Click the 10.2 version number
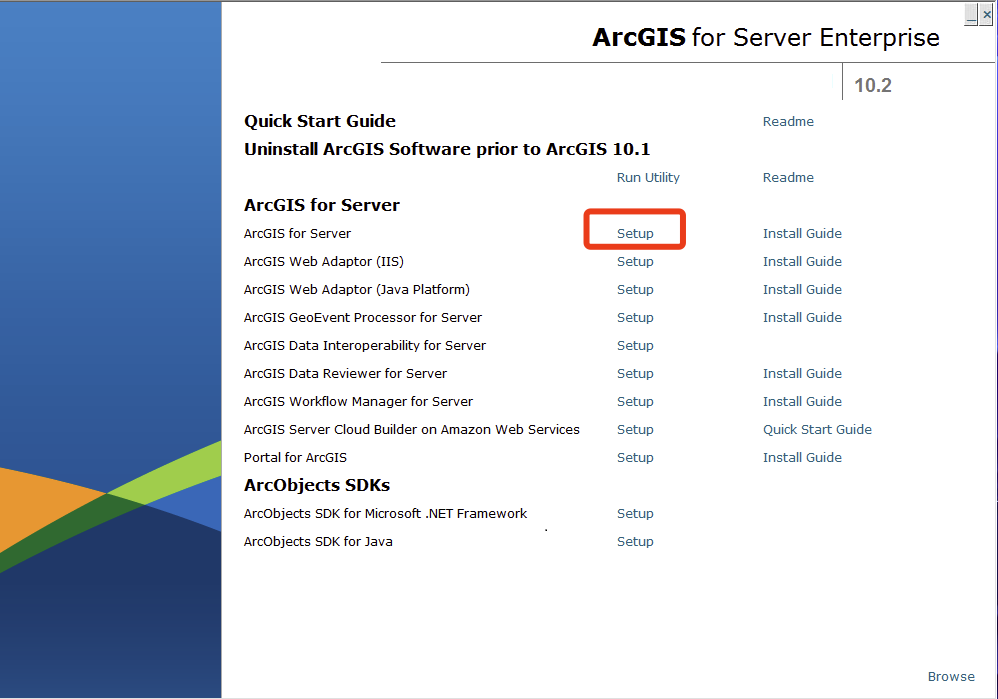Image resolution: width=998 pixels, height=699 pixels. (x=873, y=85)
